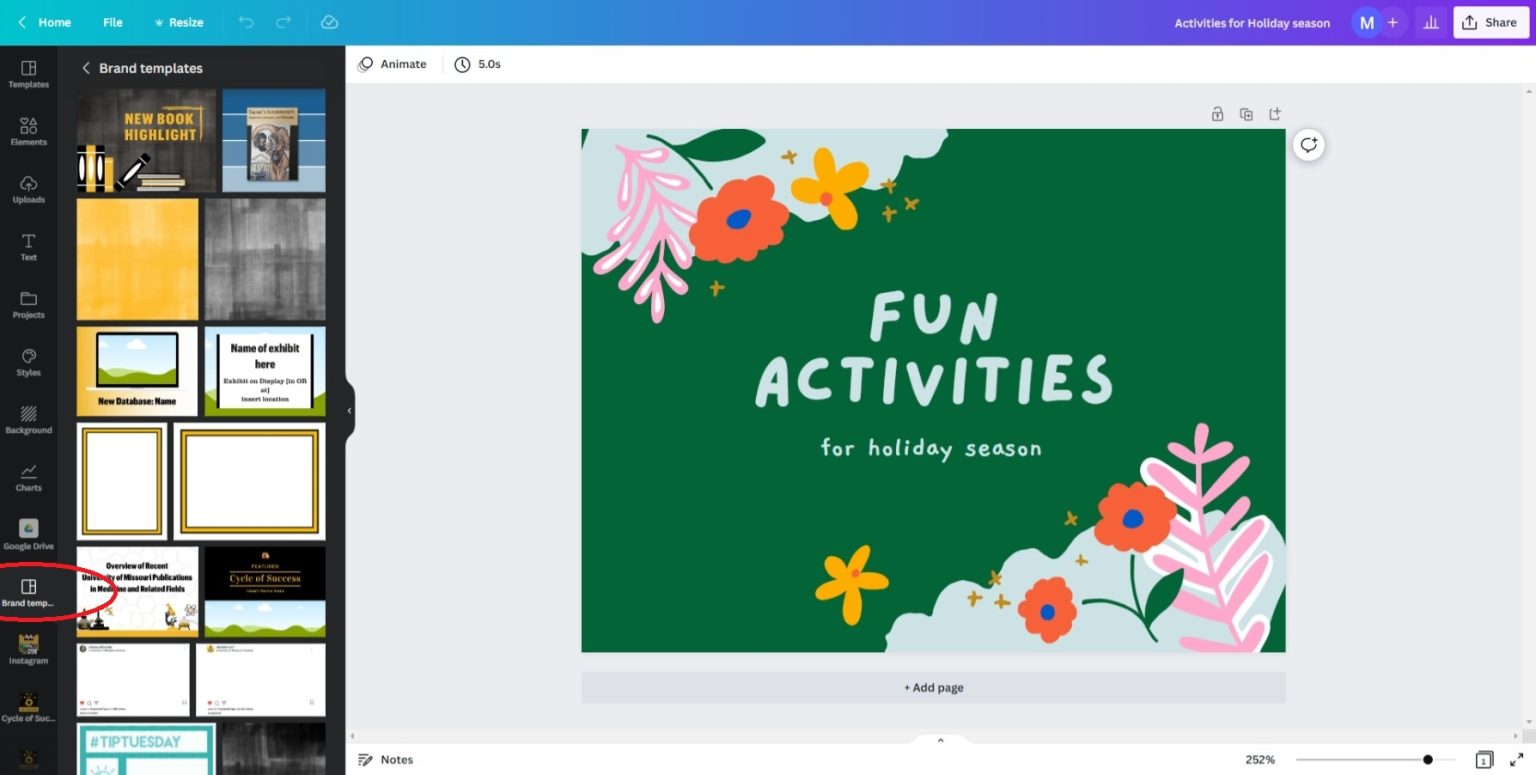Open Google Drive in sidebar
This screenshot has height=775, width=1536.
tap(28, 534)
